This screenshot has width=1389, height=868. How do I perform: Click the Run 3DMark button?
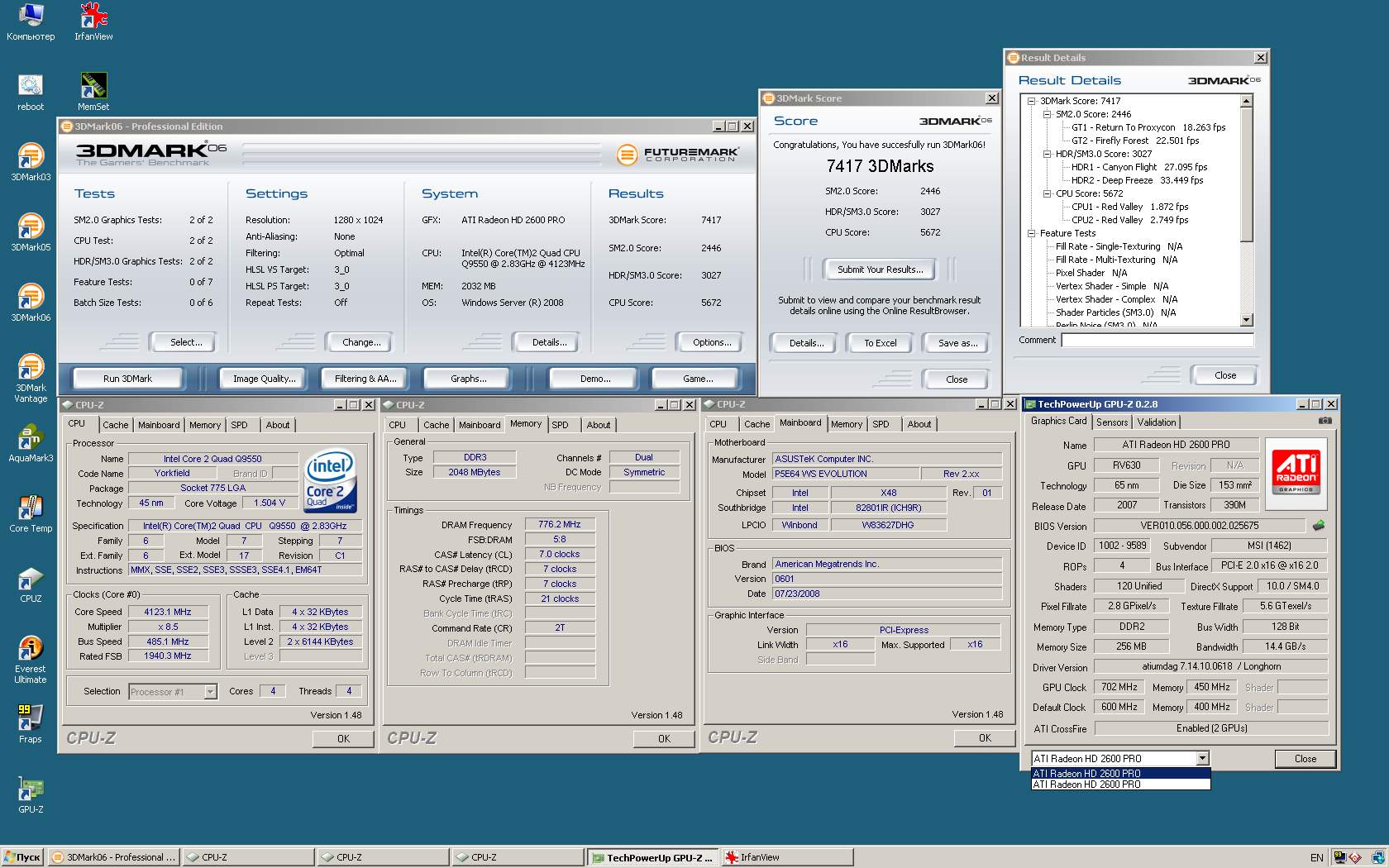click(128, 379)
